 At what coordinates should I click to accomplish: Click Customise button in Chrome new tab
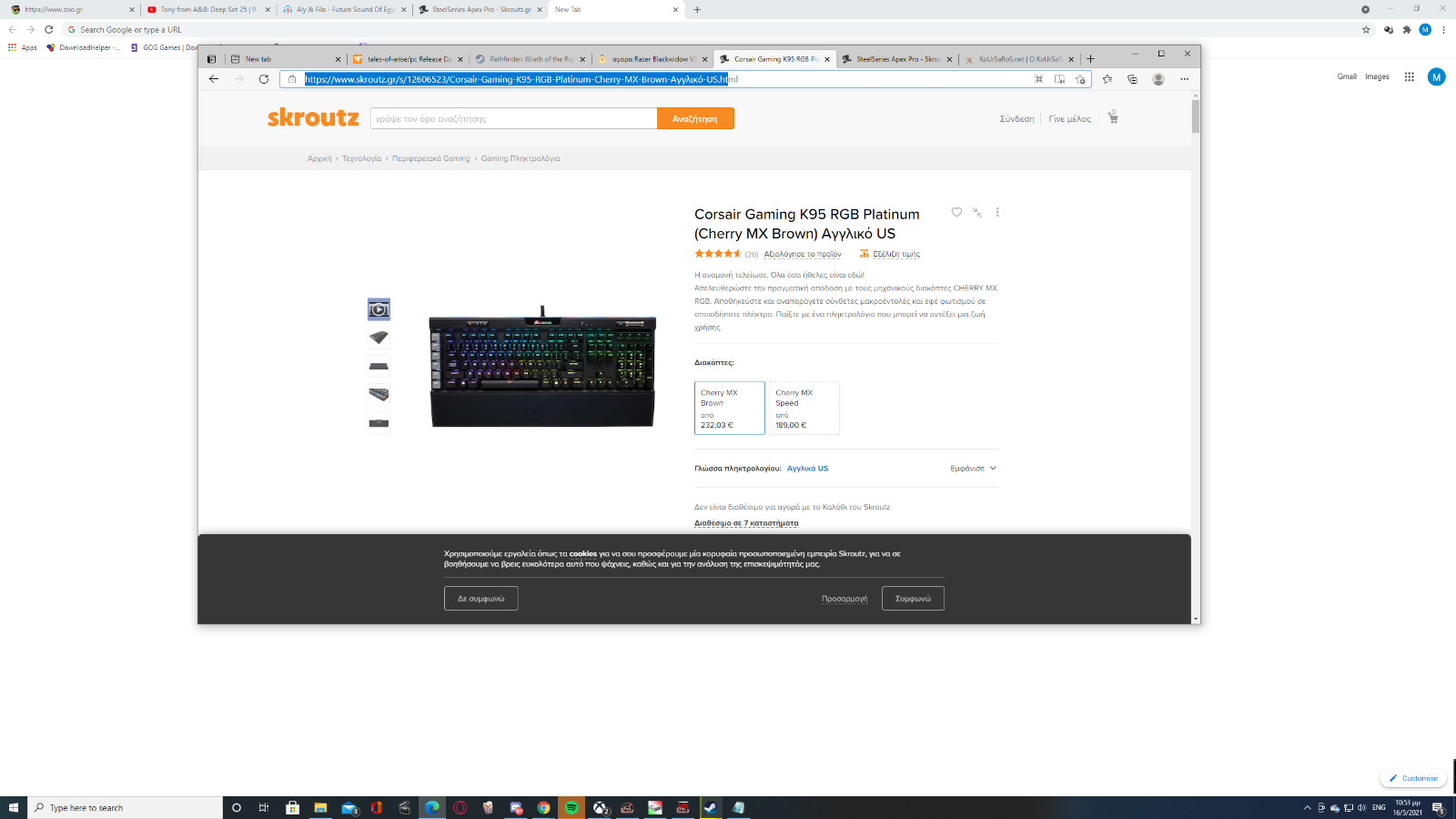click(x=1413, y=778)
